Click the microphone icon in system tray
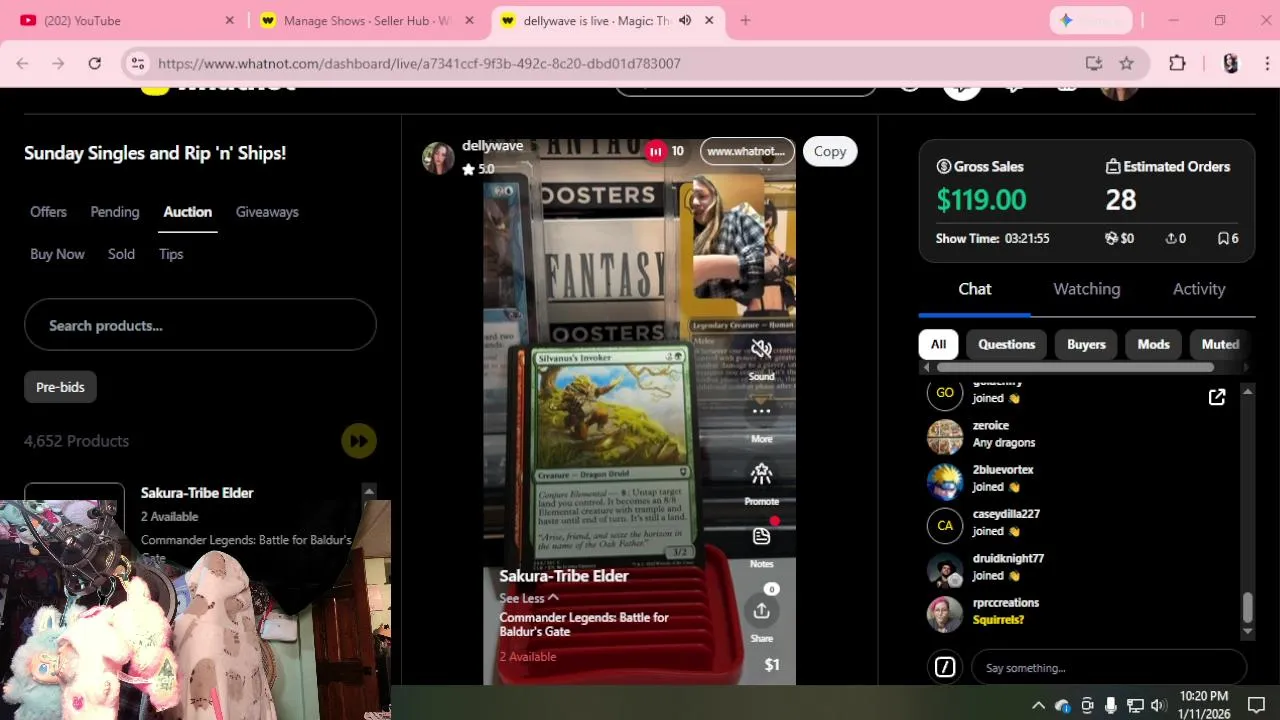 (1111, 705)
